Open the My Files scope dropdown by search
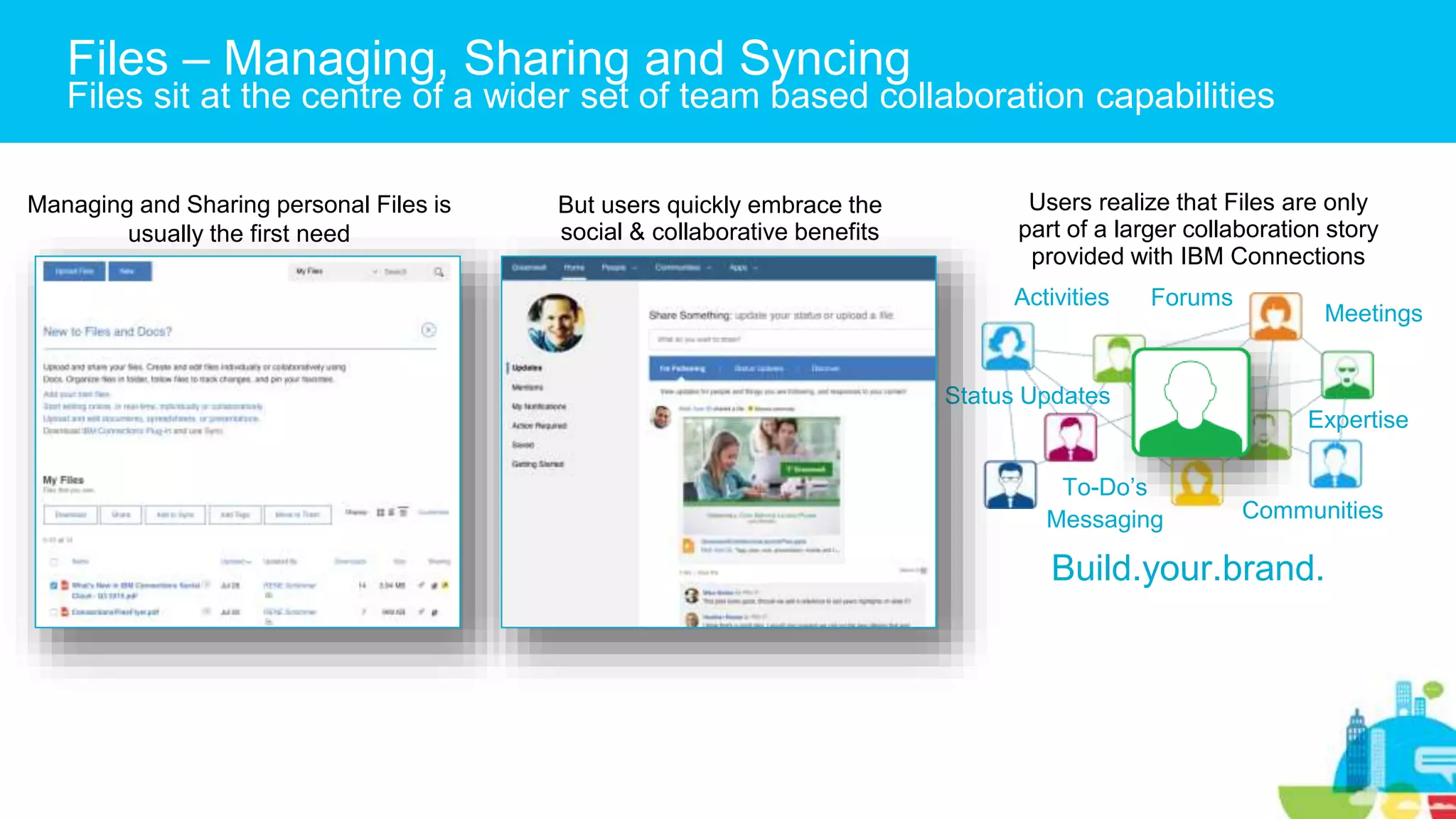 coord(336,272)
